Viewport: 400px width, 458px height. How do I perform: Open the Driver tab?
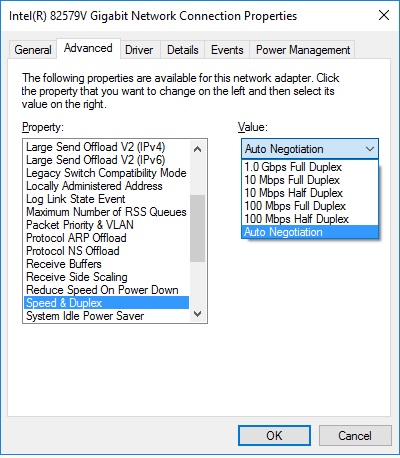coord(139,50)
